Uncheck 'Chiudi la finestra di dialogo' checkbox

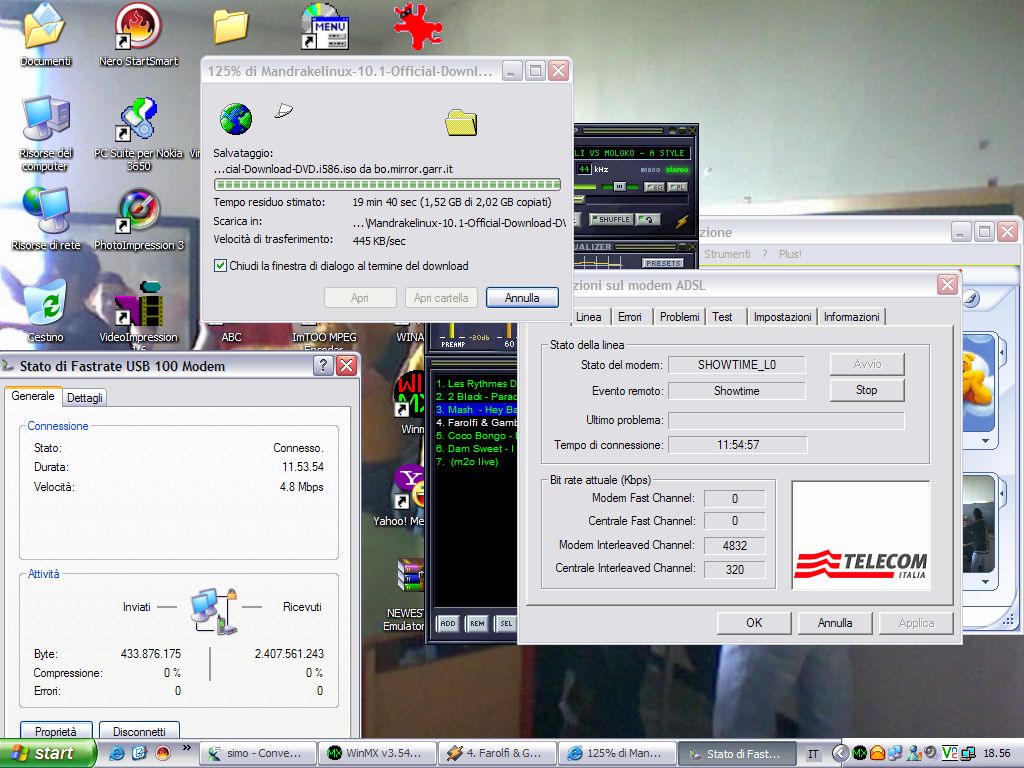220,266
